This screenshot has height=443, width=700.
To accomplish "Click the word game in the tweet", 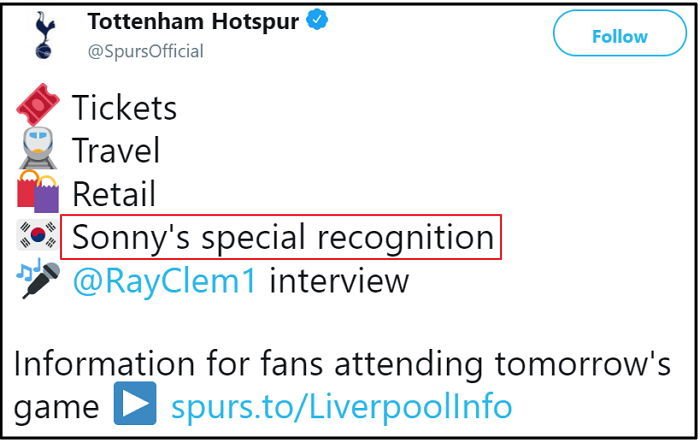I will 56,408.
